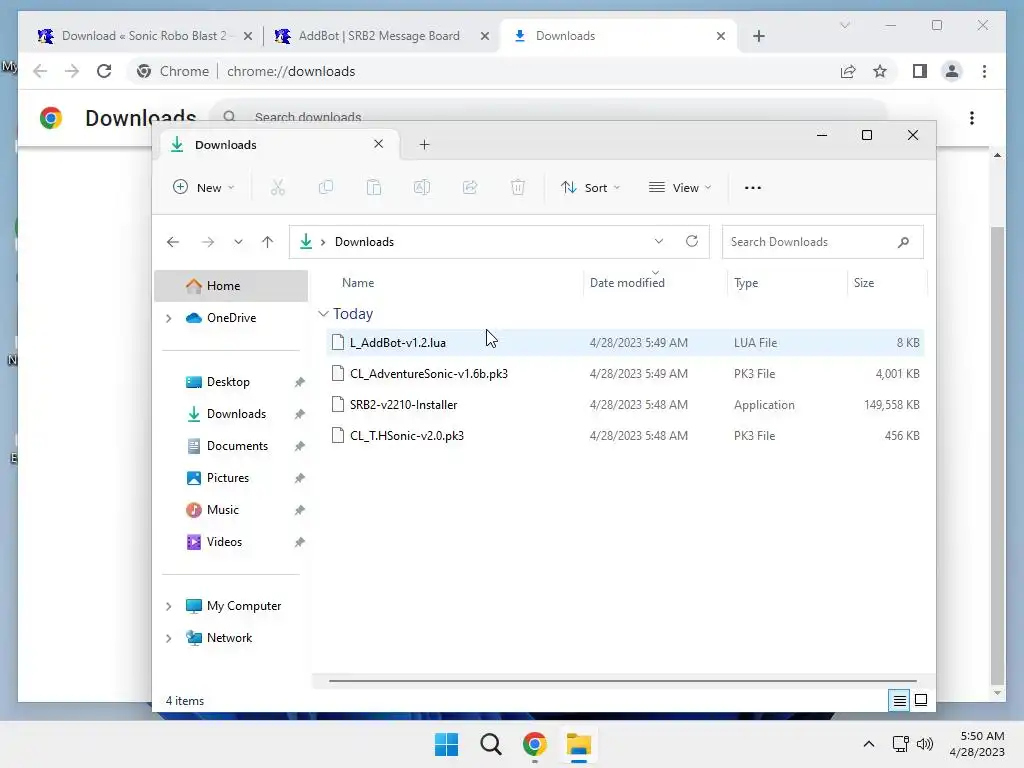
Task: Click the Chrome address bar URL
Action: (x=291, y=71)
